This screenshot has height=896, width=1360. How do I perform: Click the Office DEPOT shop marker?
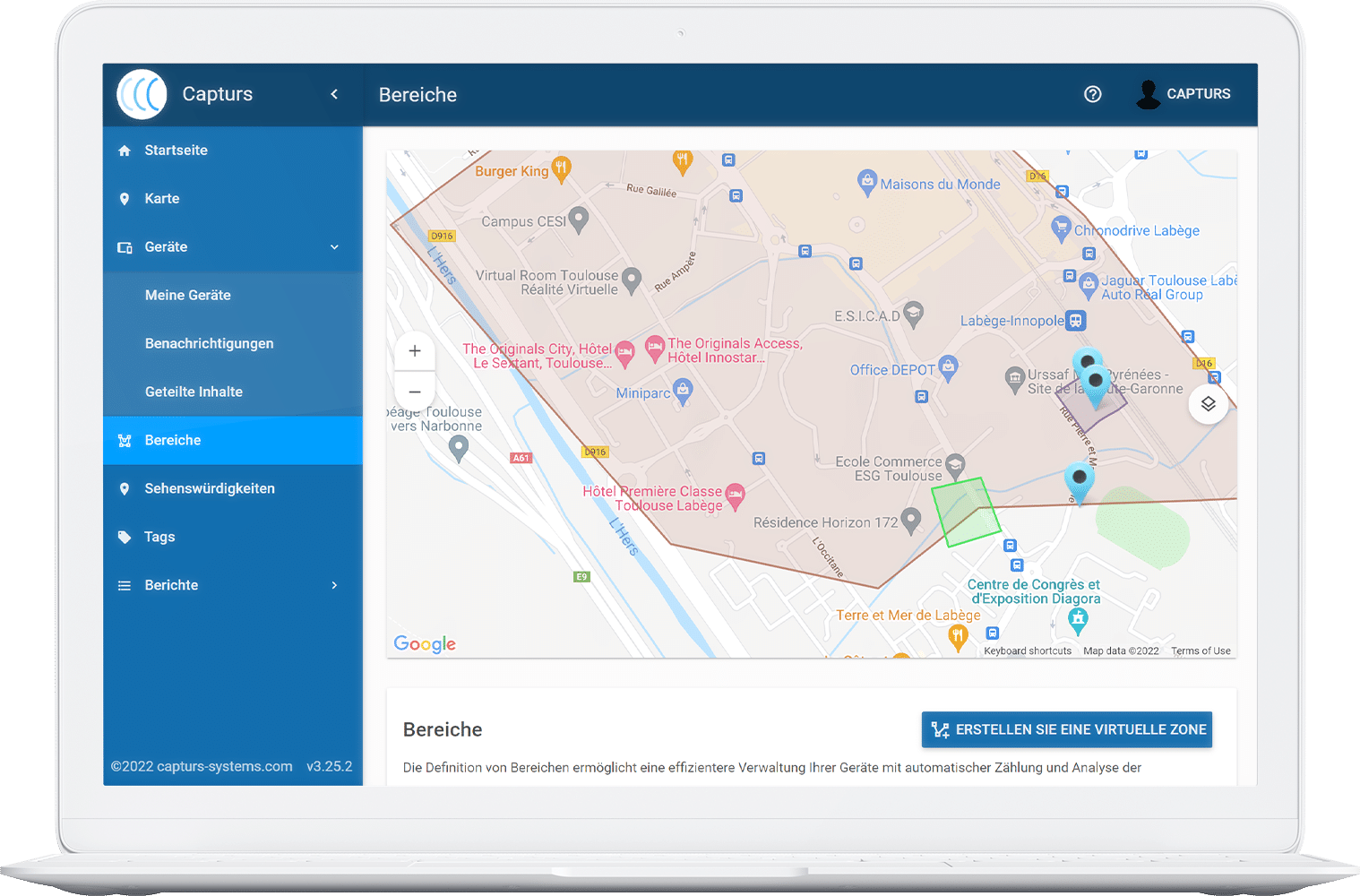(948, 367)
